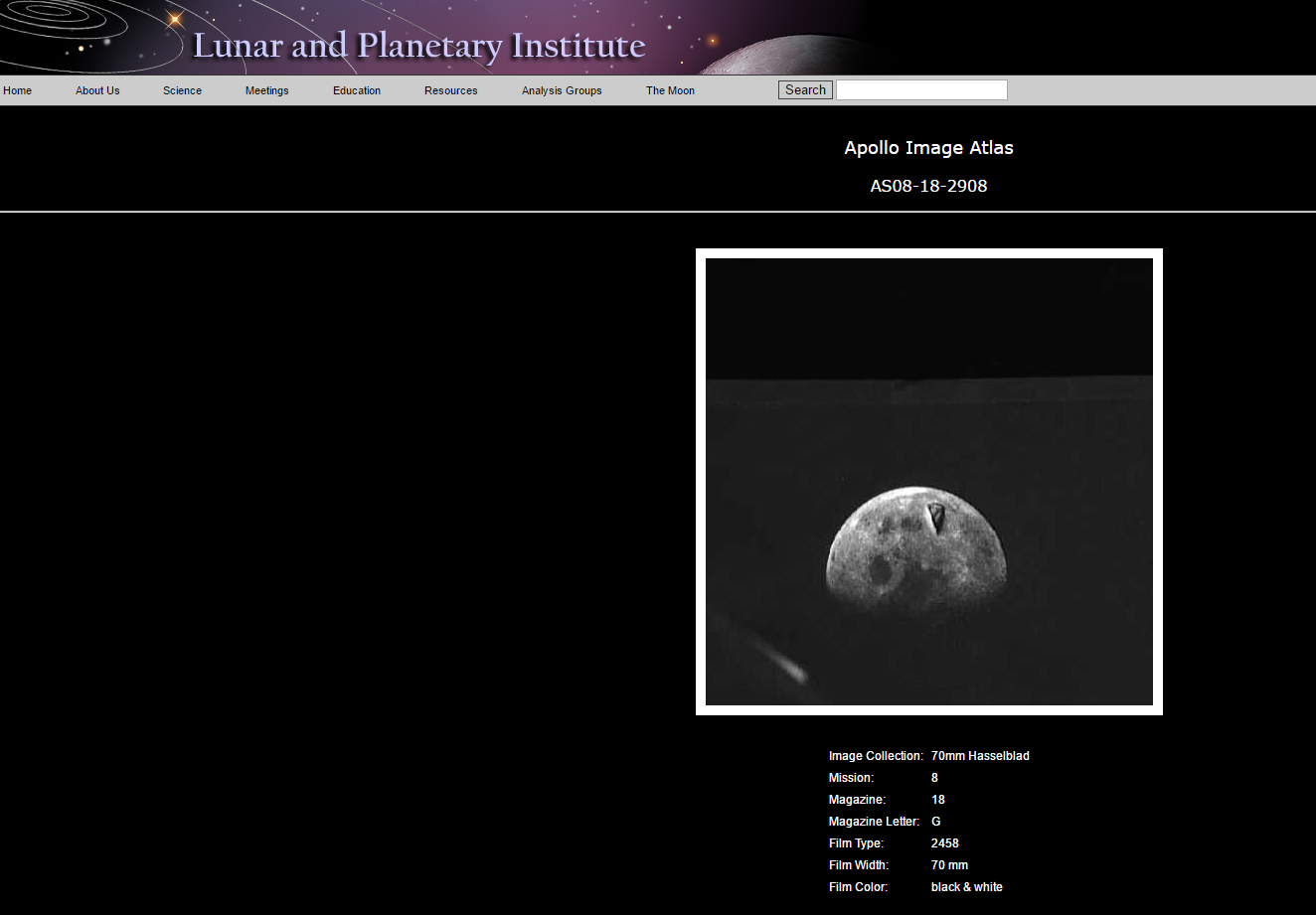Image resolution: width=1316 pixels, height=915 pixels.
Task: Click the bright orange star in banner
Action: (x=175, y=19)
